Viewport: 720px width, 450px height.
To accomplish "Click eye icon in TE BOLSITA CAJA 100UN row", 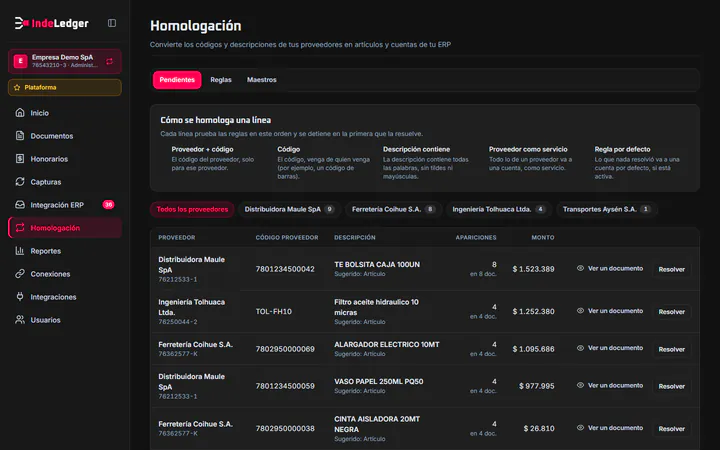I will [x=580, y=268].
